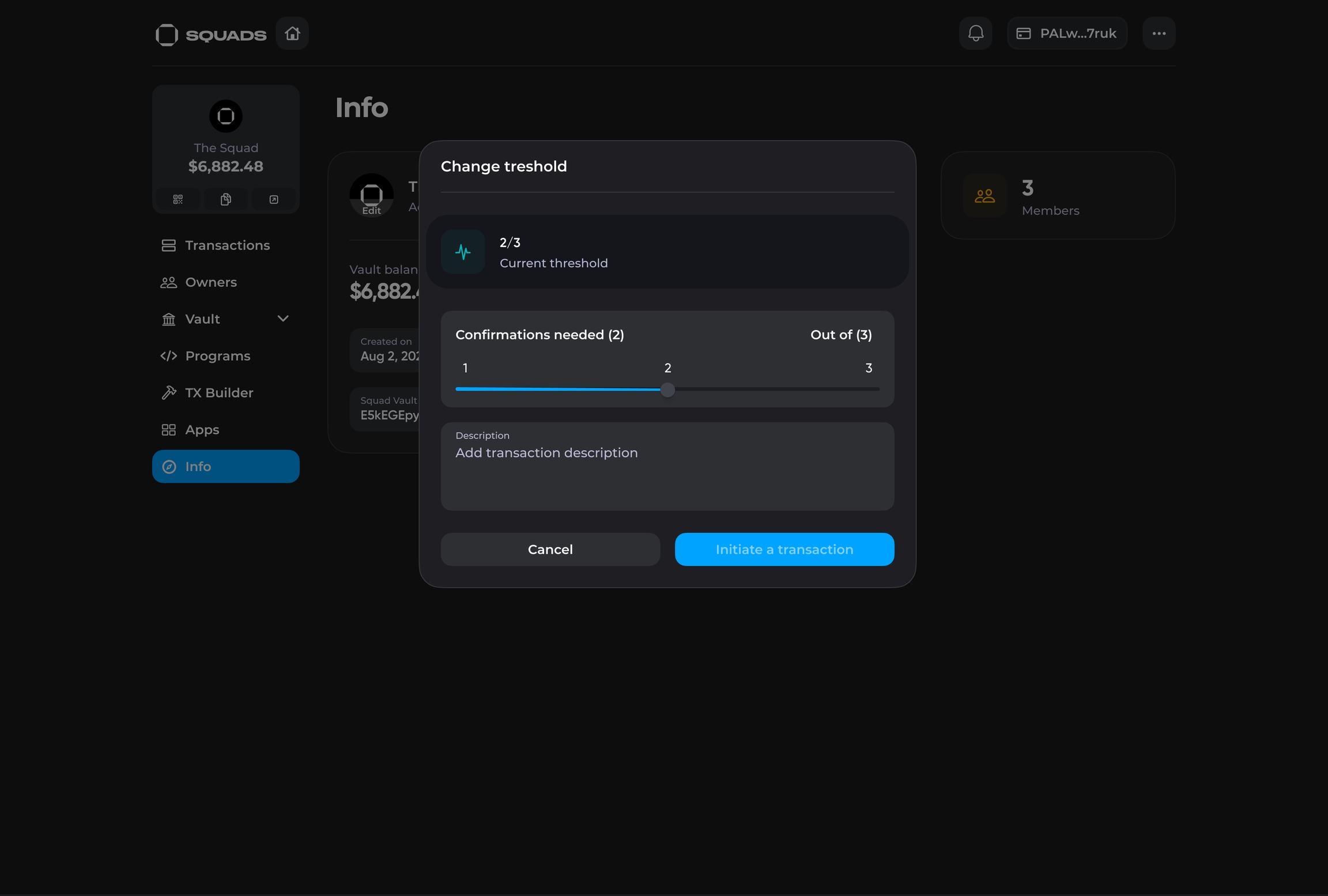The image size is (1328, 896).
Task: Open the Owners page
Action: click(210, 282)
